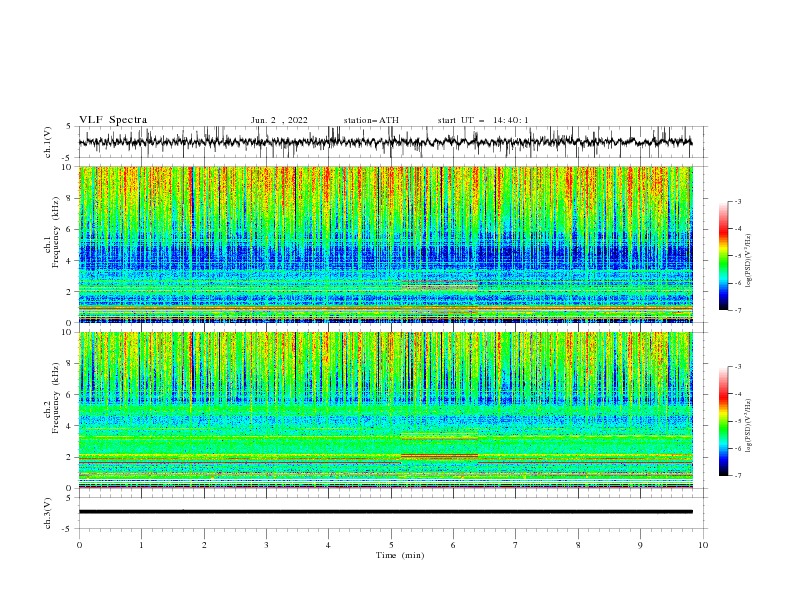Click the time axis tick label "2"
792x612 pixels.
click(204, 545)
